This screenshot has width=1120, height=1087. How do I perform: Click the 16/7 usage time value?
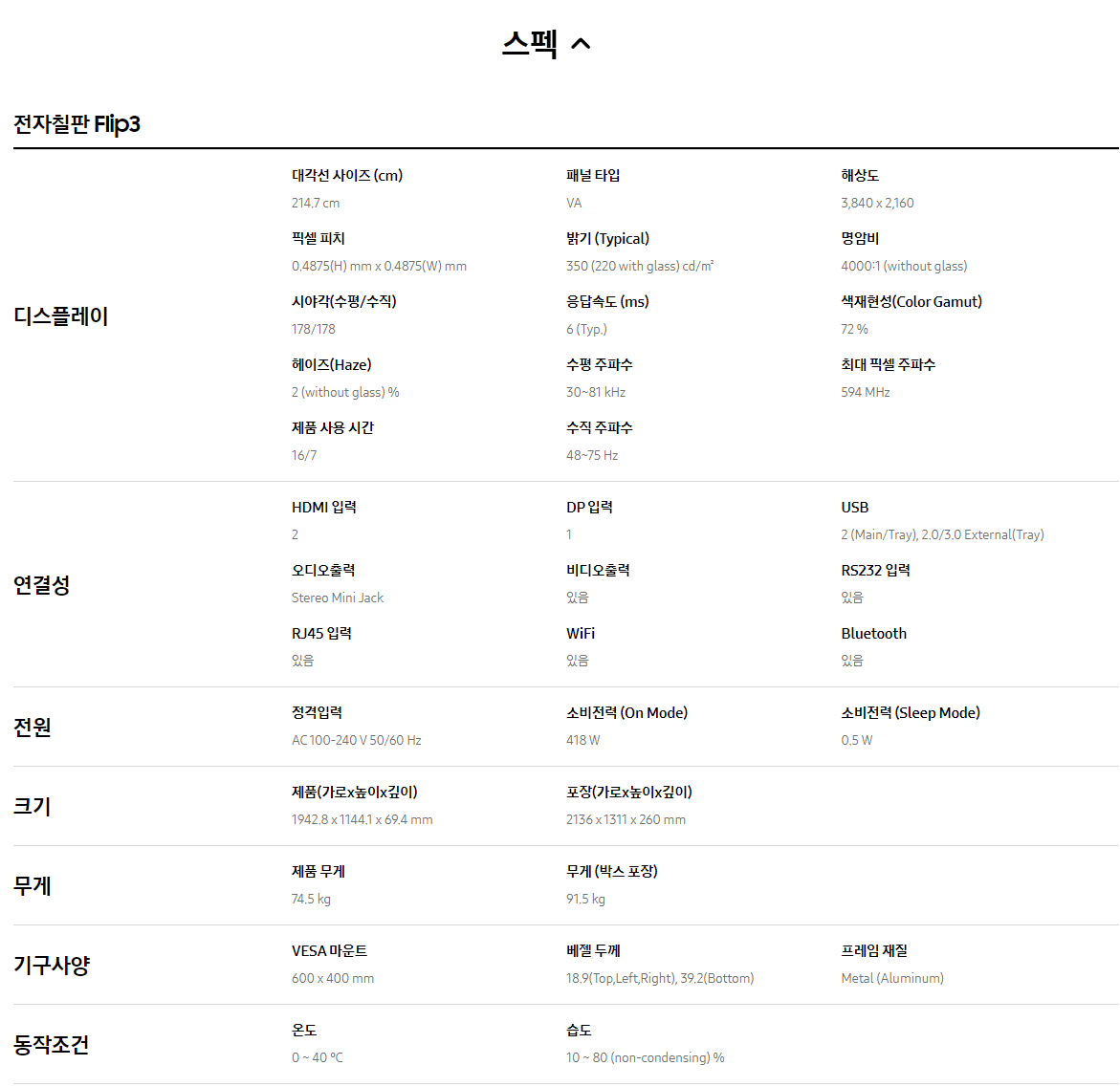point(304,455)
